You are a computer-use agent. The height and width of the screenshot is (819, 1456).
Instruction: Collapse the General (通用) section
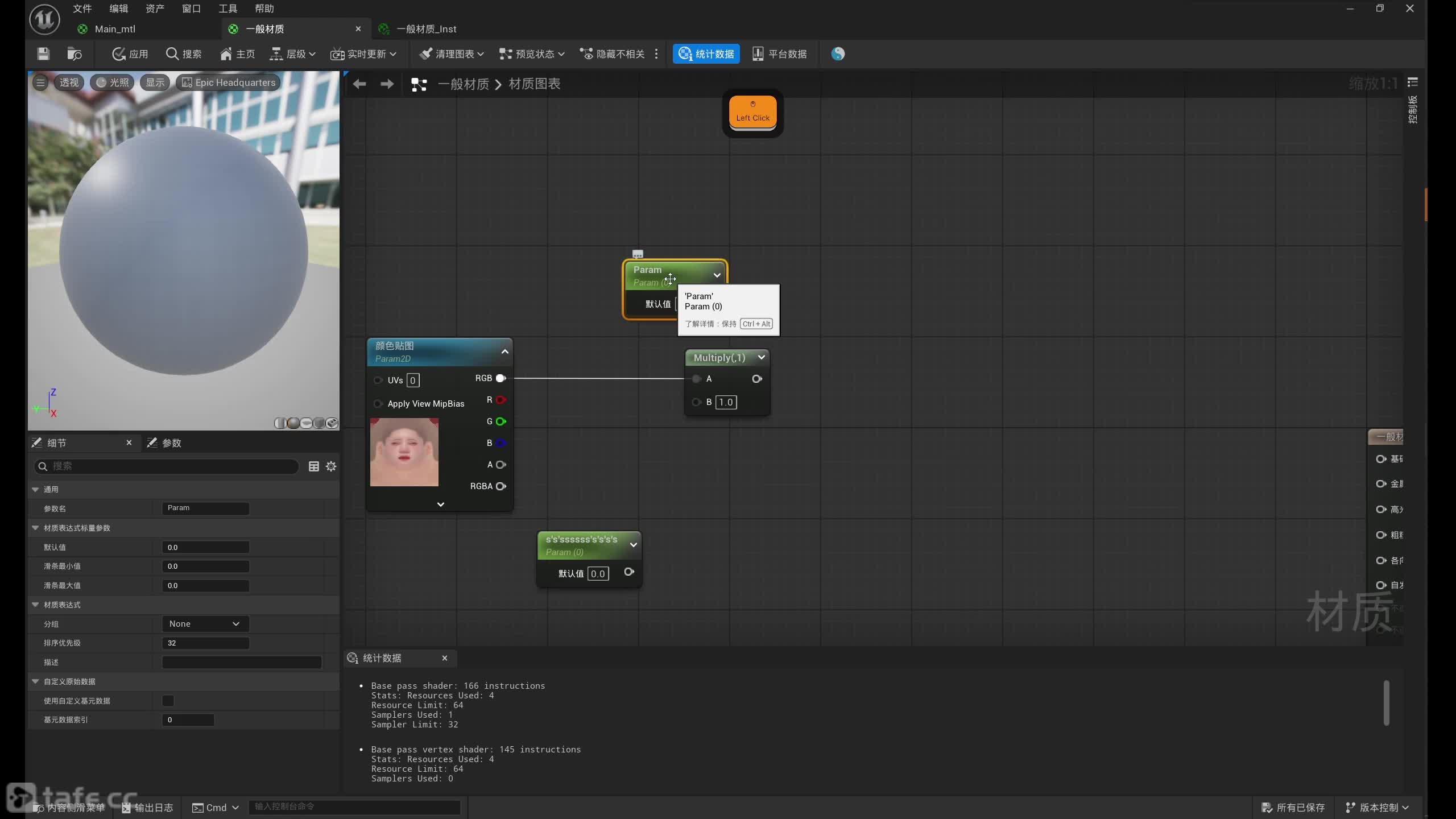[35, 489]
